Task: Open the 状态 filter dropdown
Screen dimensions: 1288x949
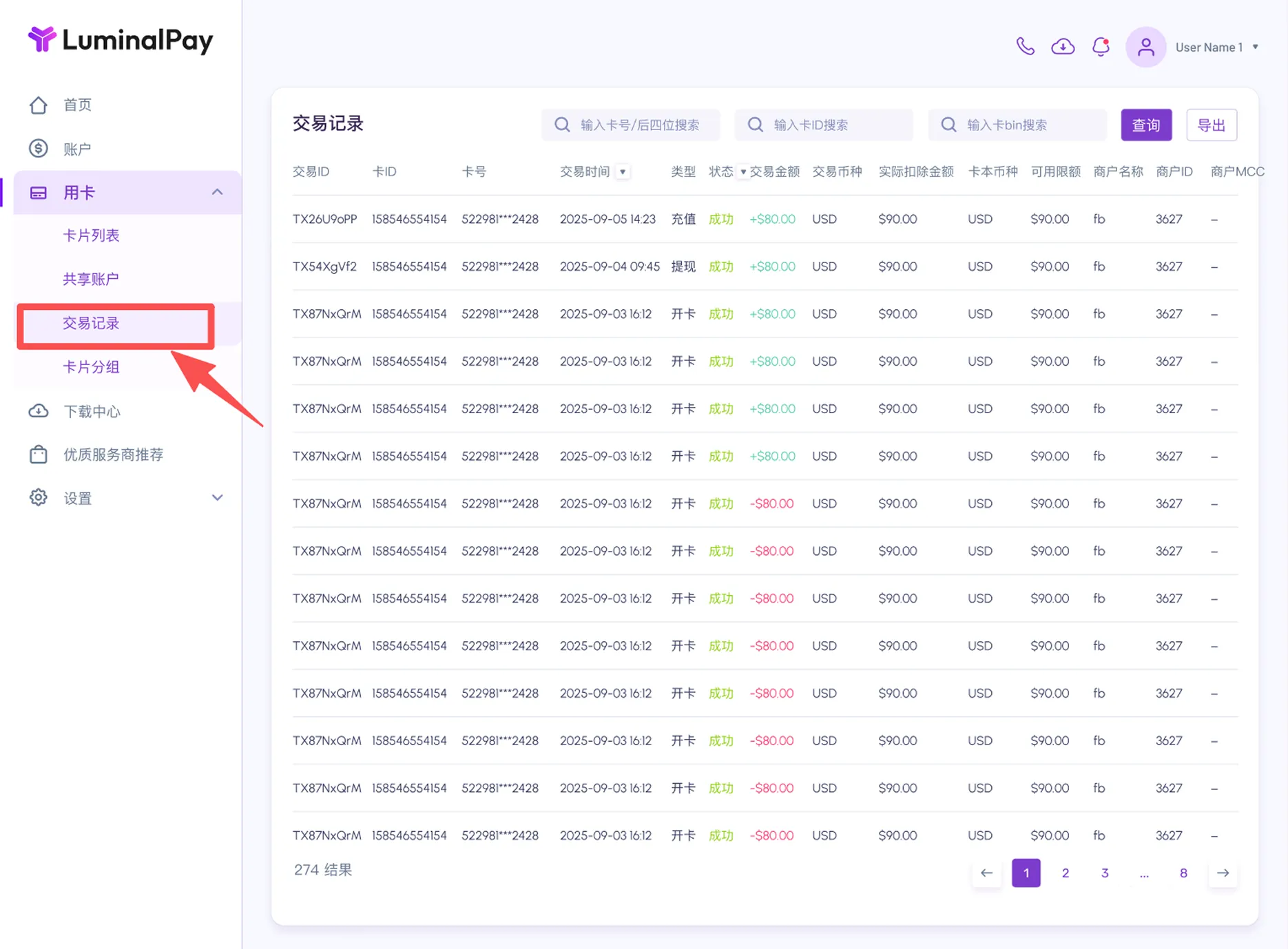Action: point(742,172)
